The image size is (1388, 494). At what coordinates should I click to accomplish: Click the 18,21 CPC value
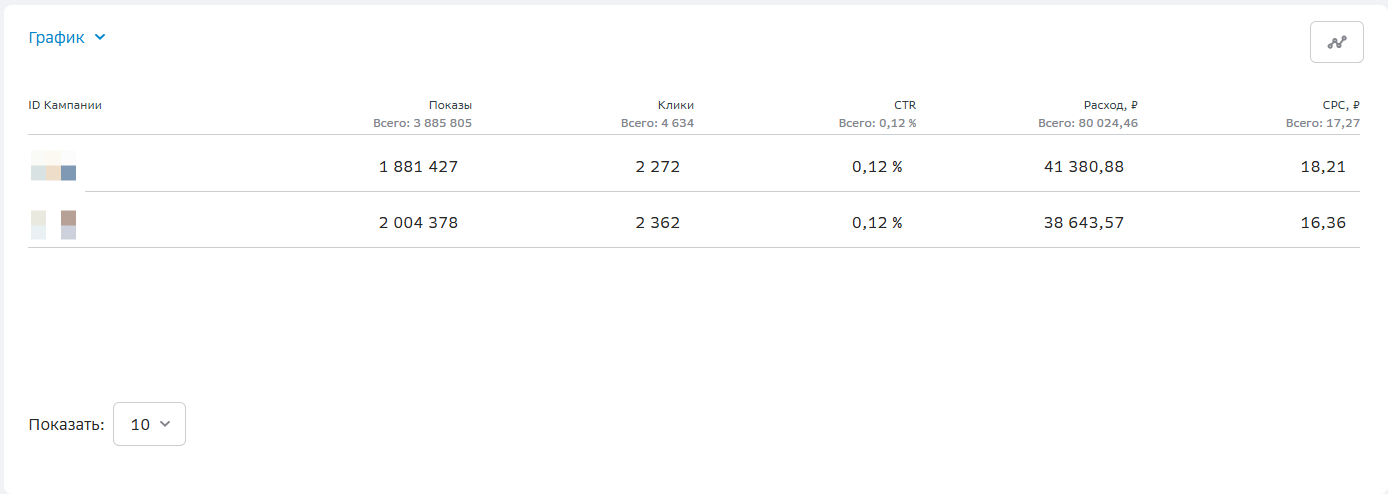point(1325,167)
